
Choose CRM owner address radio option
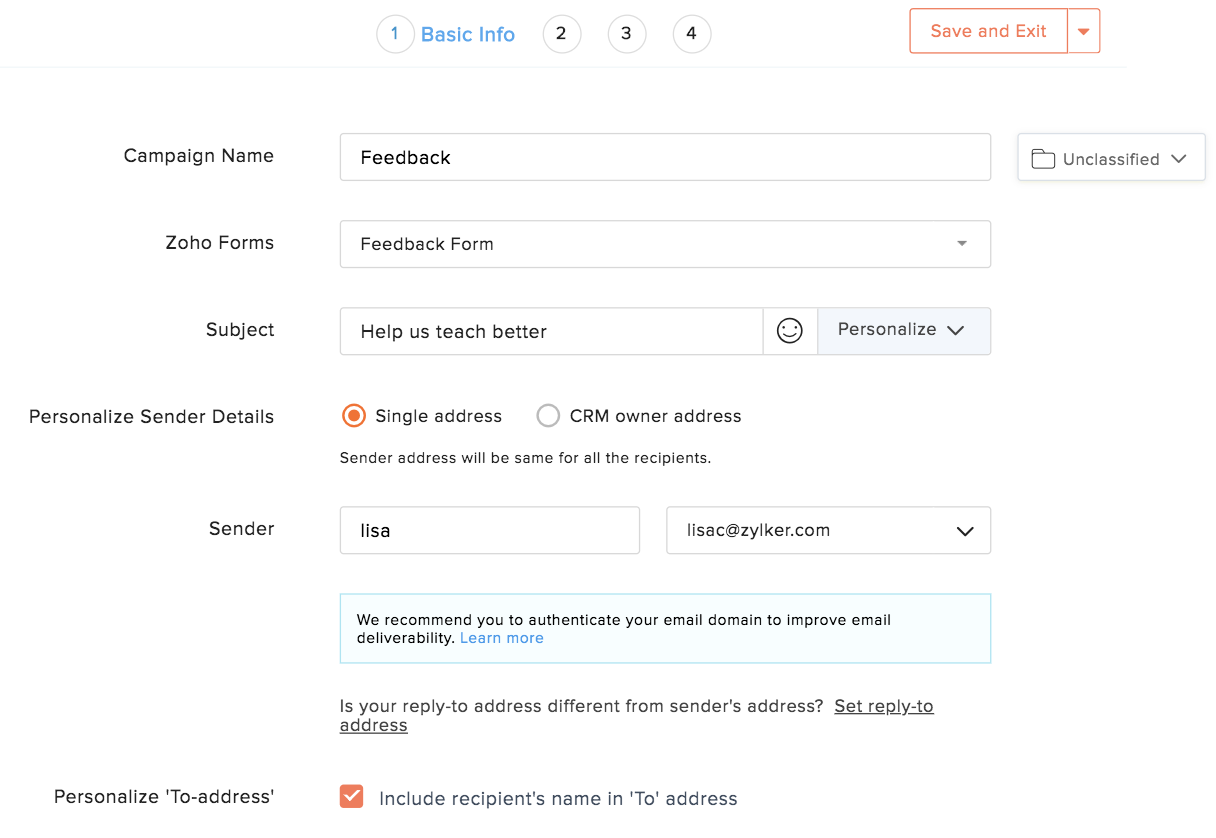click(548, 416)
